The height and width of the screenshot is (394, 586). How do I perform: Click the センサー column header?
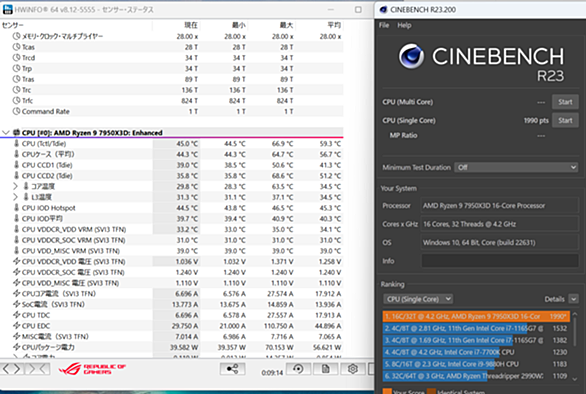point(13,25)
